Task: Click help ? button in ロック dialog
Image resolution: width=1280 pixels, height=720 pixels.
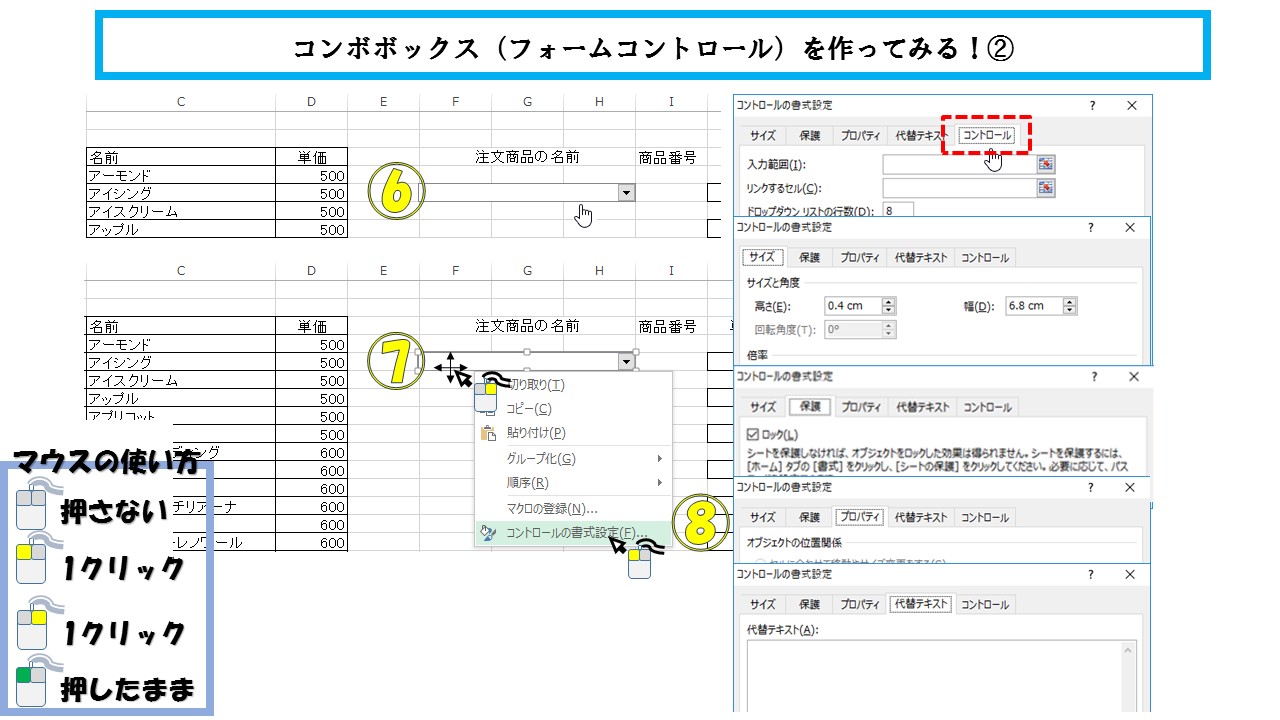Action: pos(1092,377)
